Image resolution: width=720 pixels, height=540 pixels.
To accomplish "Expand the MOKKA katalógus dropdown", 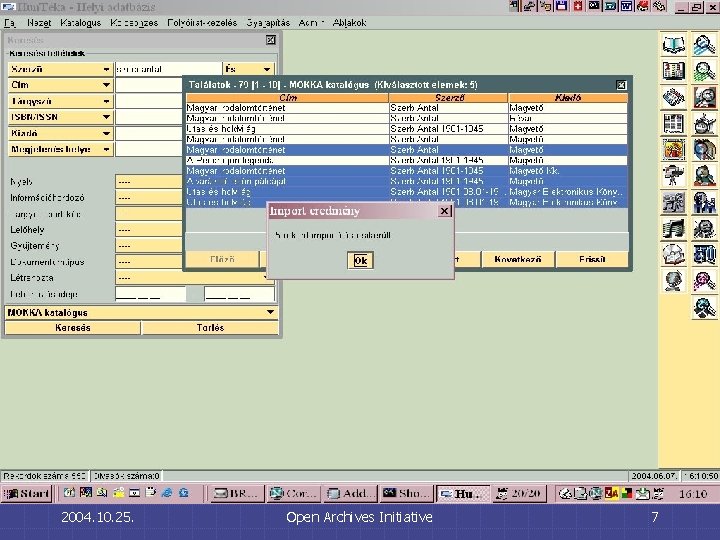I will (x=270, y=312).
